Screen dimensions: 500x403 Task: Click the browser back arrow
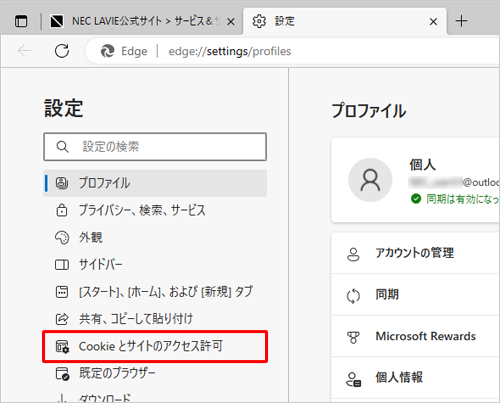click(24, 51)
